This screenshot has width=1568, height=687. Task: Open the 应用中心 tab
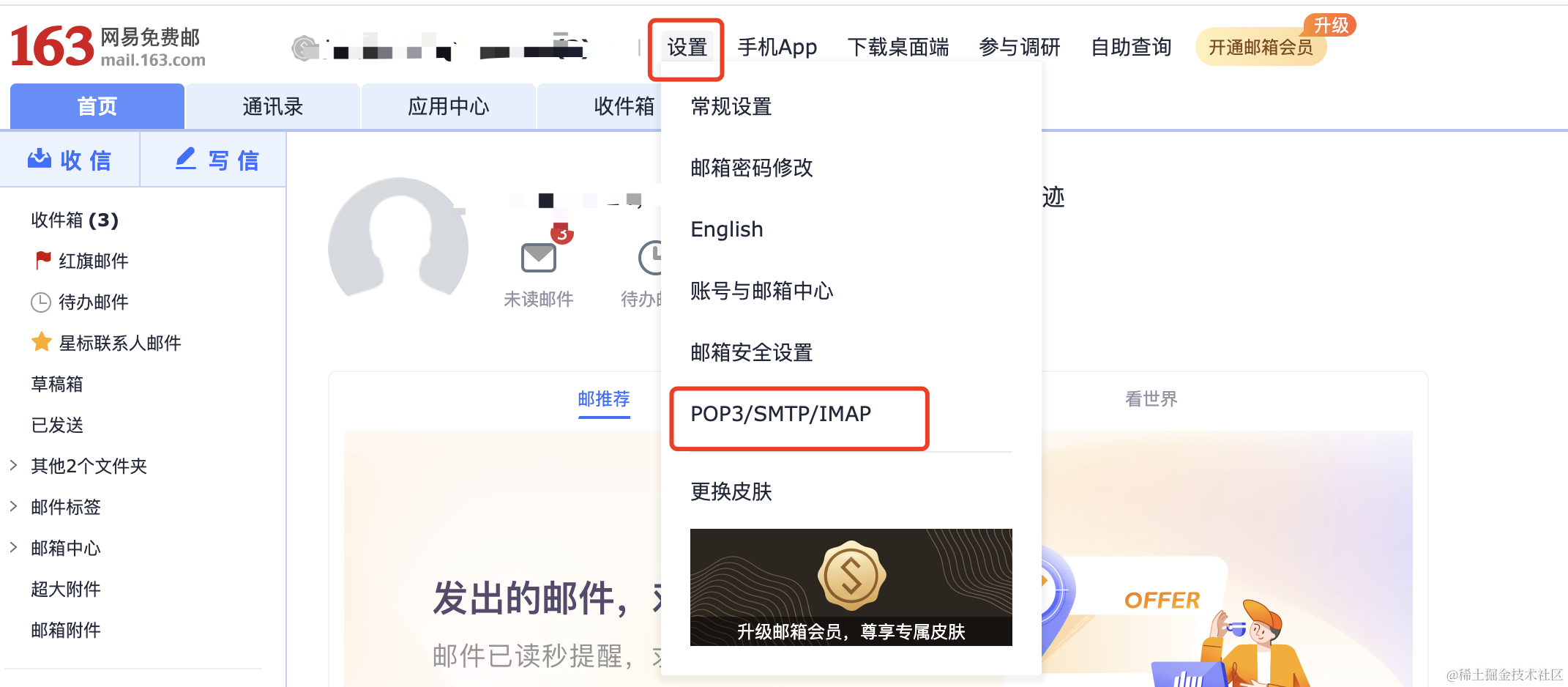point(448,105)
